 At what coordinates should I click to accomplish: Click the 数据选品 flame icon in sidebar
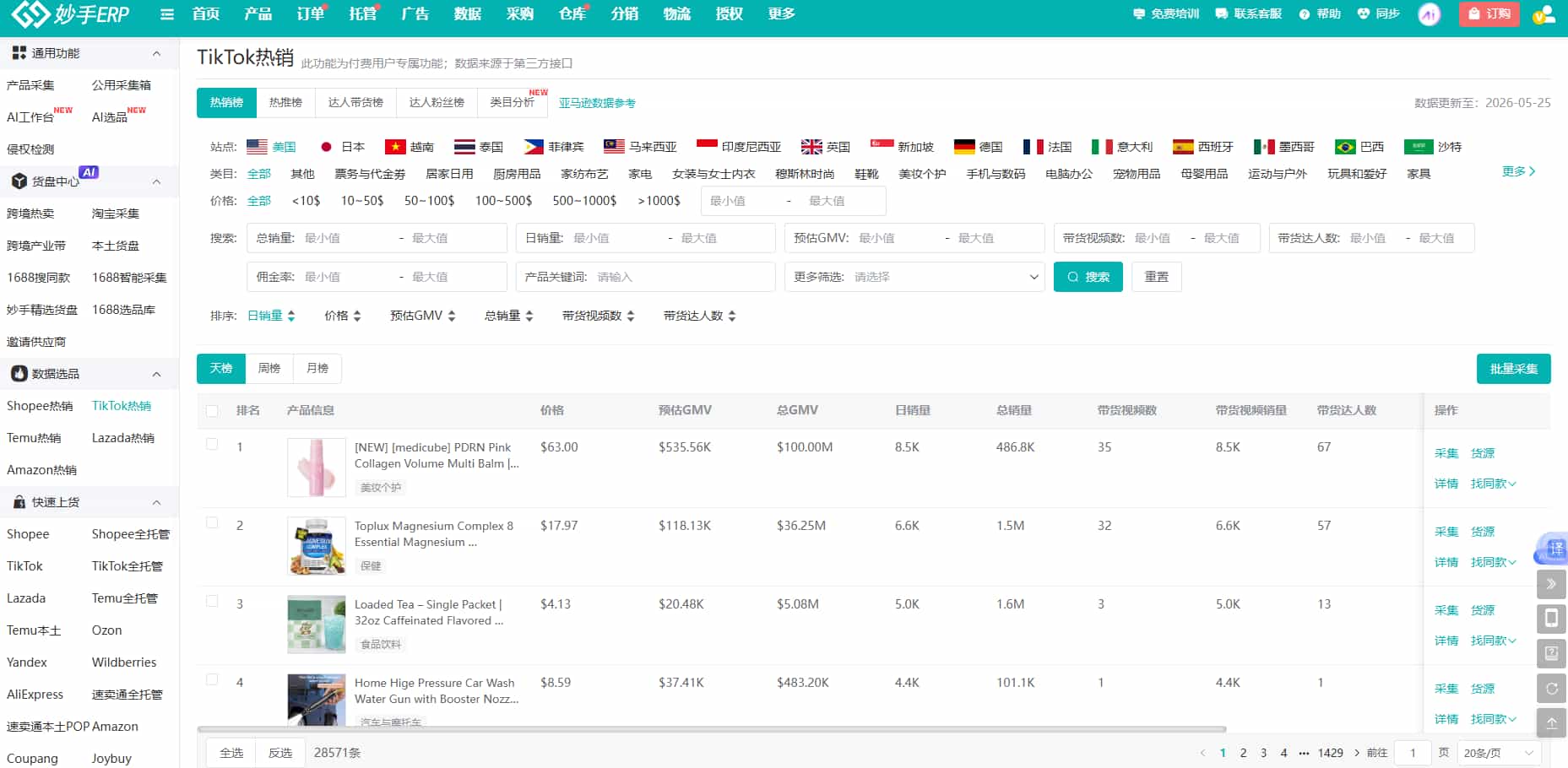pos(19,374)
